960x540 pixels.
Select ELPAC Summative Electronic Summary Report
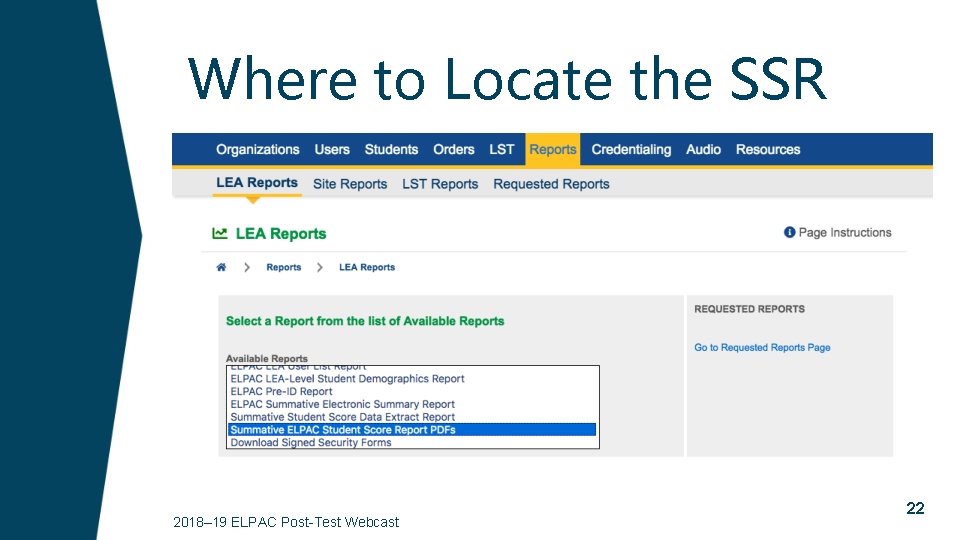coord(413,404)
